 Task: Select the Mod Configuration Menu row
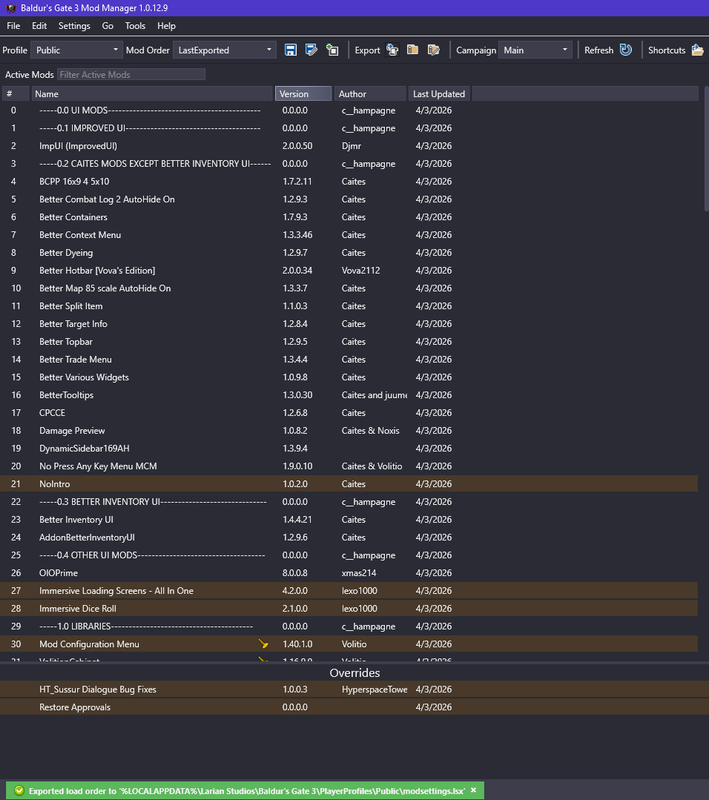(349, 644)
